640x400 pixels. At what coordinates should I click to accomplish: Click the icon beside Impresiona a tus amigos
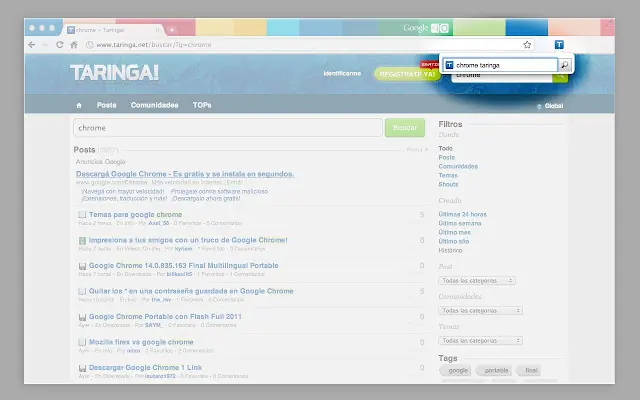click(82, 240)
